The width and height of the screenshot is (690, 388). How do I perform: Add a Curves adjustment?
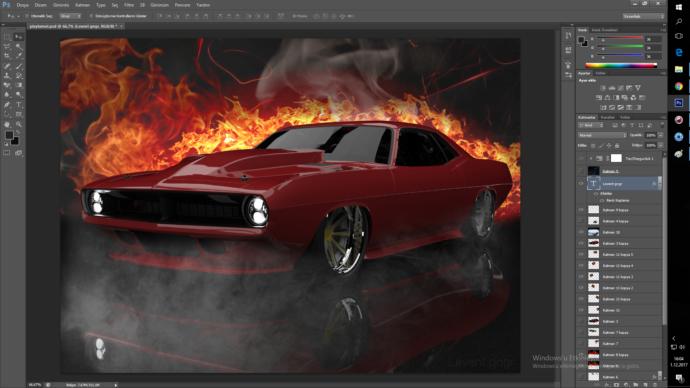click(620, 88)
